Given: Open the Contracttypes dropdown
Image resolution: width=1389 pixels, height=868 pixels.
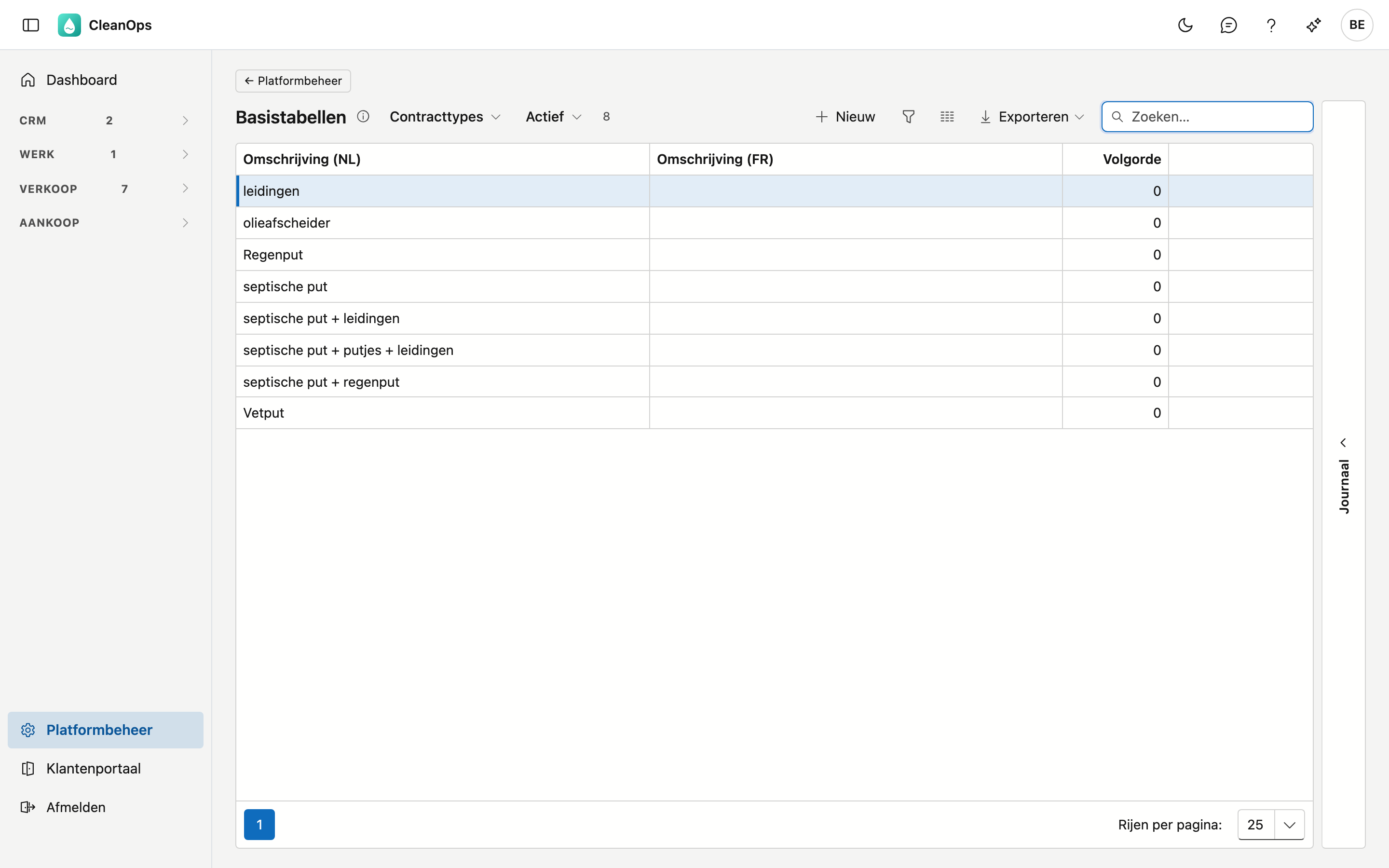Looking at the screenshot, I should pos(446,117).
